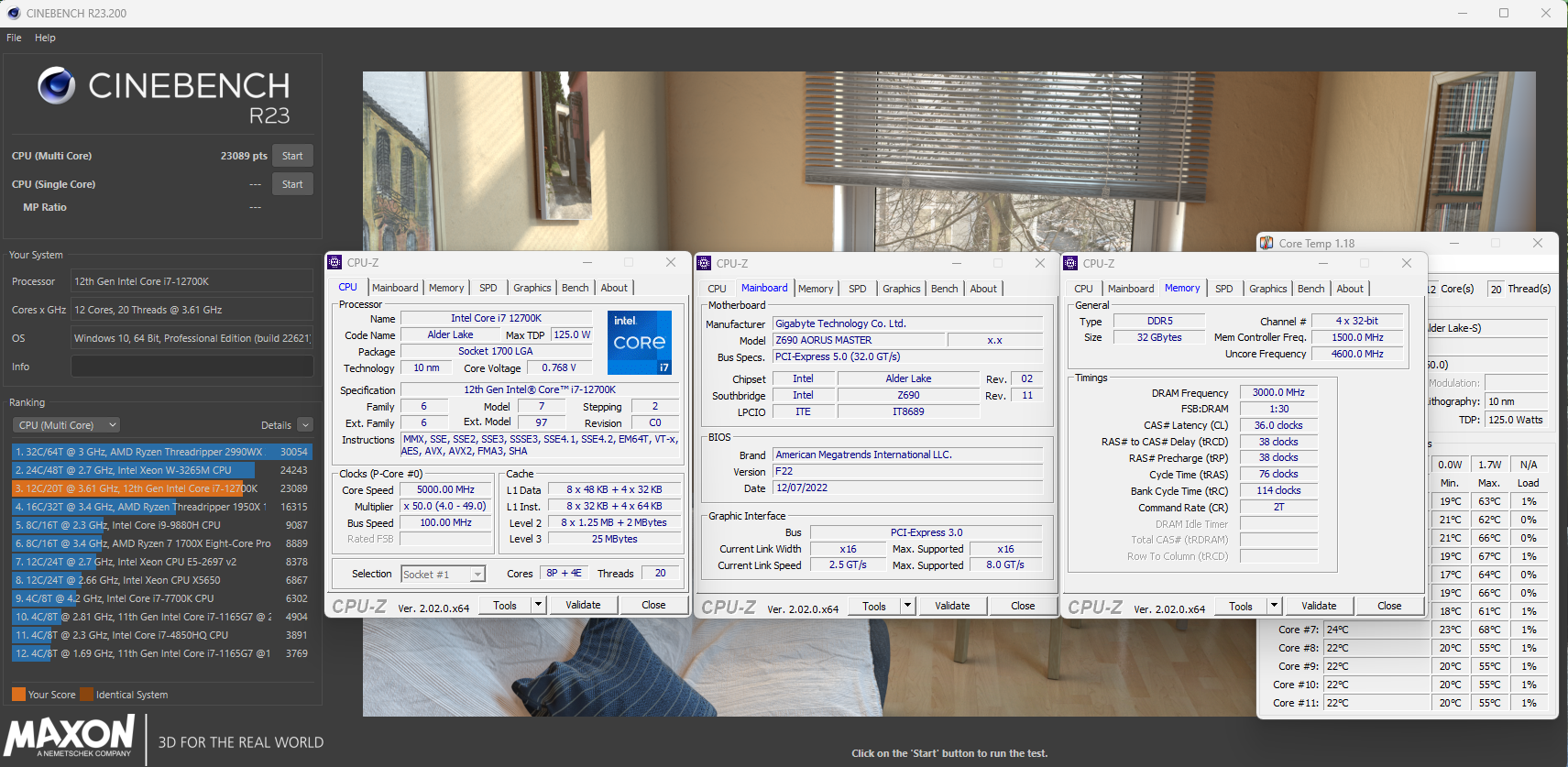Open Bench tab in Mainboard CPU-Z window
The width and height of the screenshot is (1568, 767).
pyautogui.click(x=945, y=289)
